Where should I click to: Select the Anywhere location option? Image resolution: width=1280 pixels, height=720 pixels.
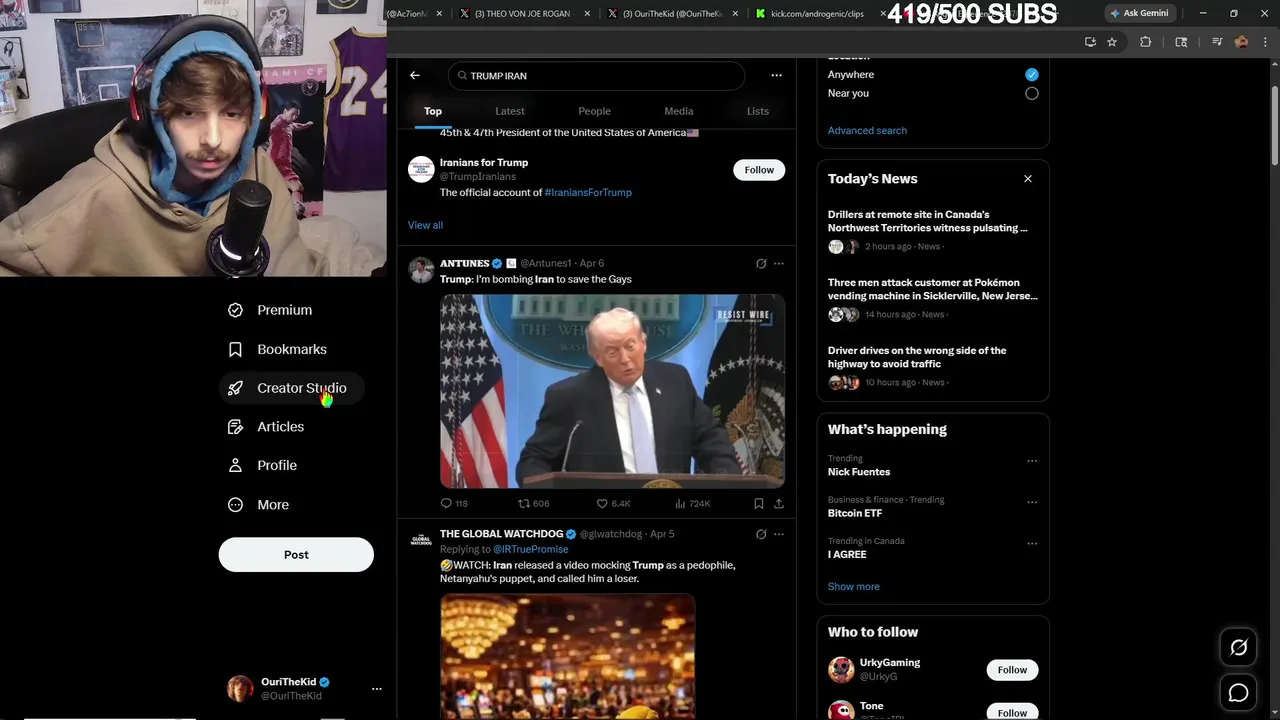(1031, 75)
